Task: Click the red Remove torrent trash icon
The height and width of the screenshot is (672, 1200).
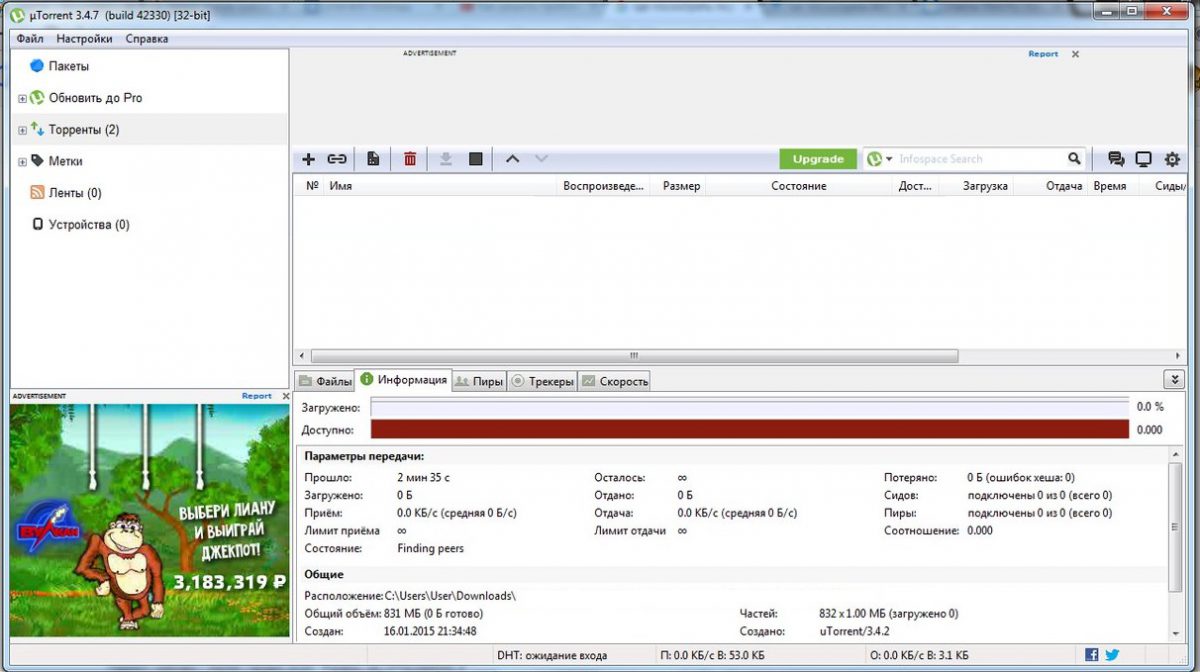Action: pos(410,159)
